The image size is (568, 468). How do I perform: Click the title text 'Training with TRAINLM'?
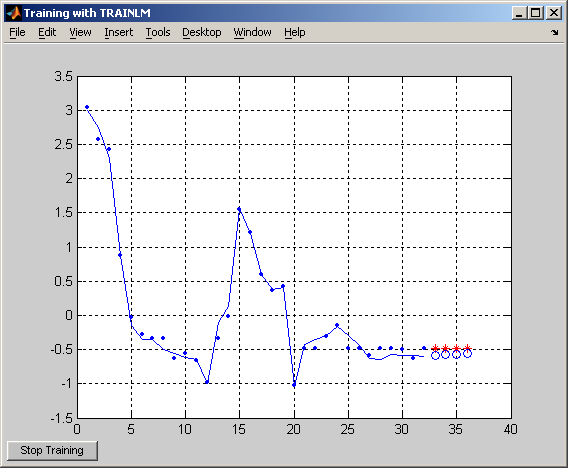[x=87, y=13]
